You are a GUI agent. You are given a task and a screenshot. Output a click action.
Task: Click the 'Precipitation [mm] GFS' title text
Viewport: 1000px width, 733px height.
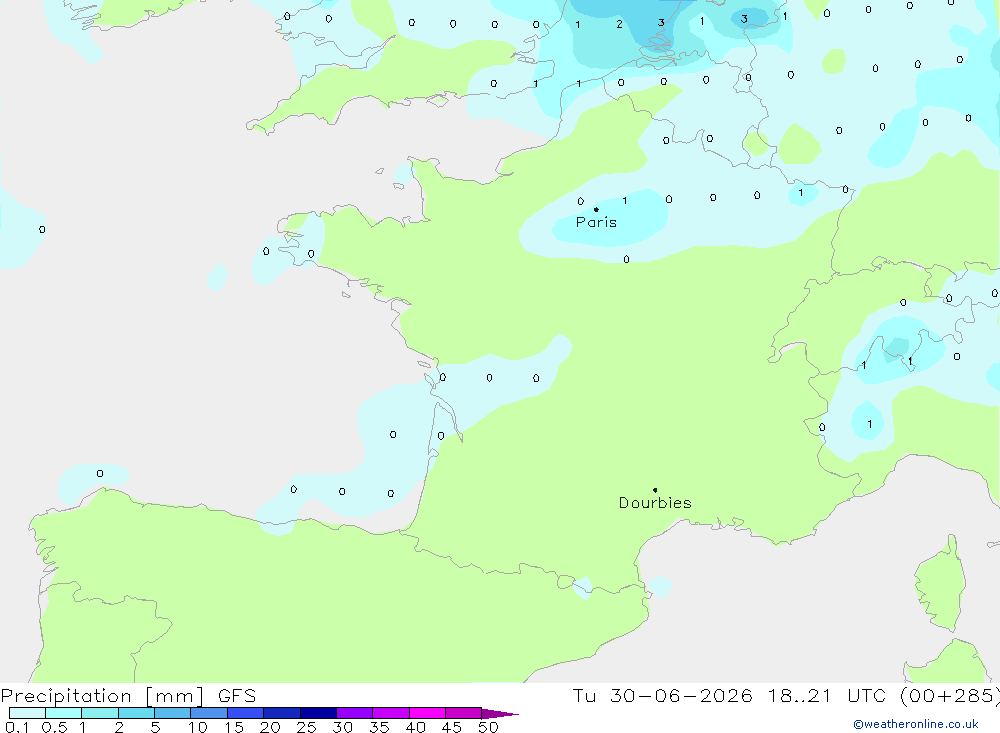tap(128, 696)
